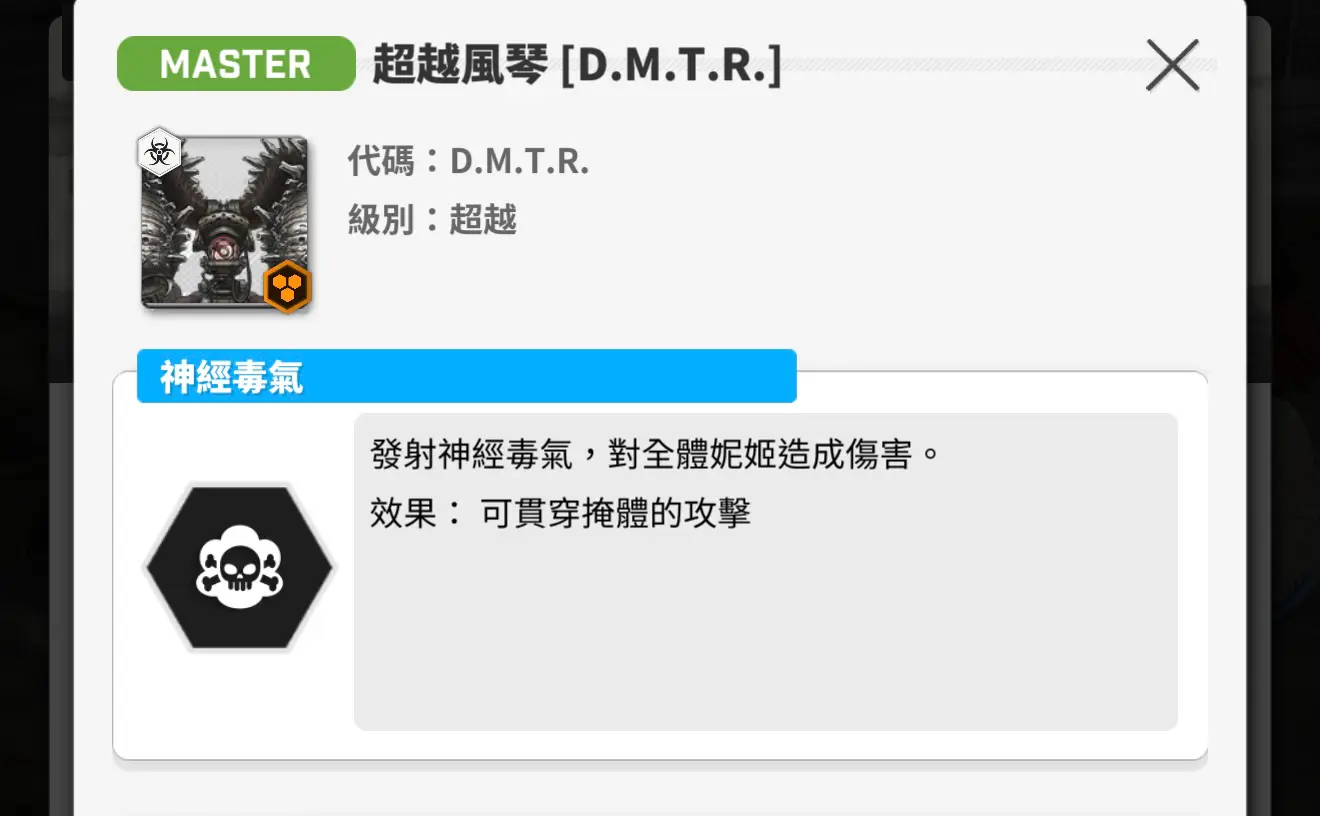Viewport: 1320px width, 816px height.
Task: Click the 發射神經毒氣 description sentence
Action: coord(656,456)
